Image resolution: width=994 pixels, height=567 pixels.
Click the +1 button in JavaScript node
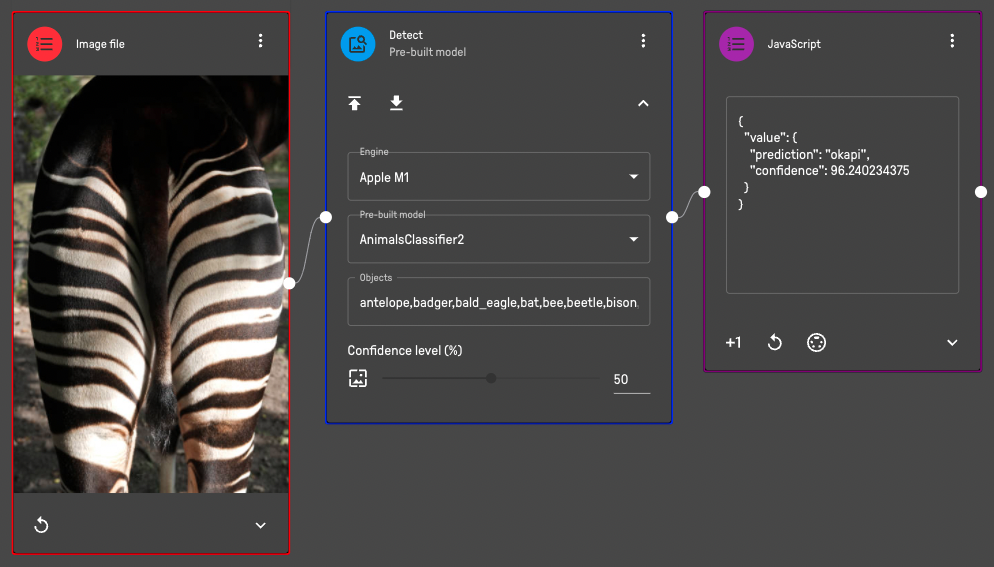(x=733, y=343)
